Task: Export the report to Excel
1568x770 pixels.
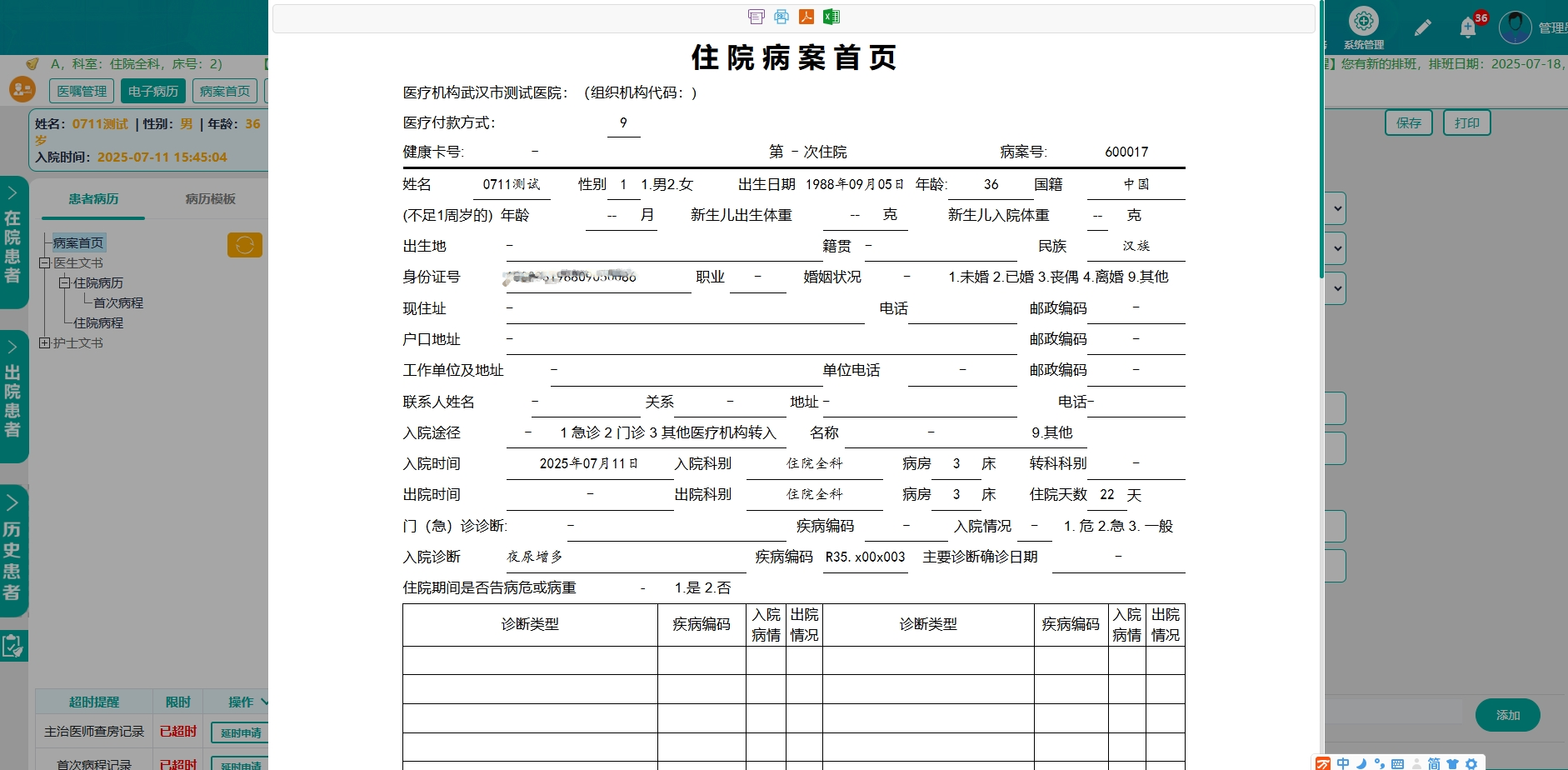Action: [x=831, y=17]
